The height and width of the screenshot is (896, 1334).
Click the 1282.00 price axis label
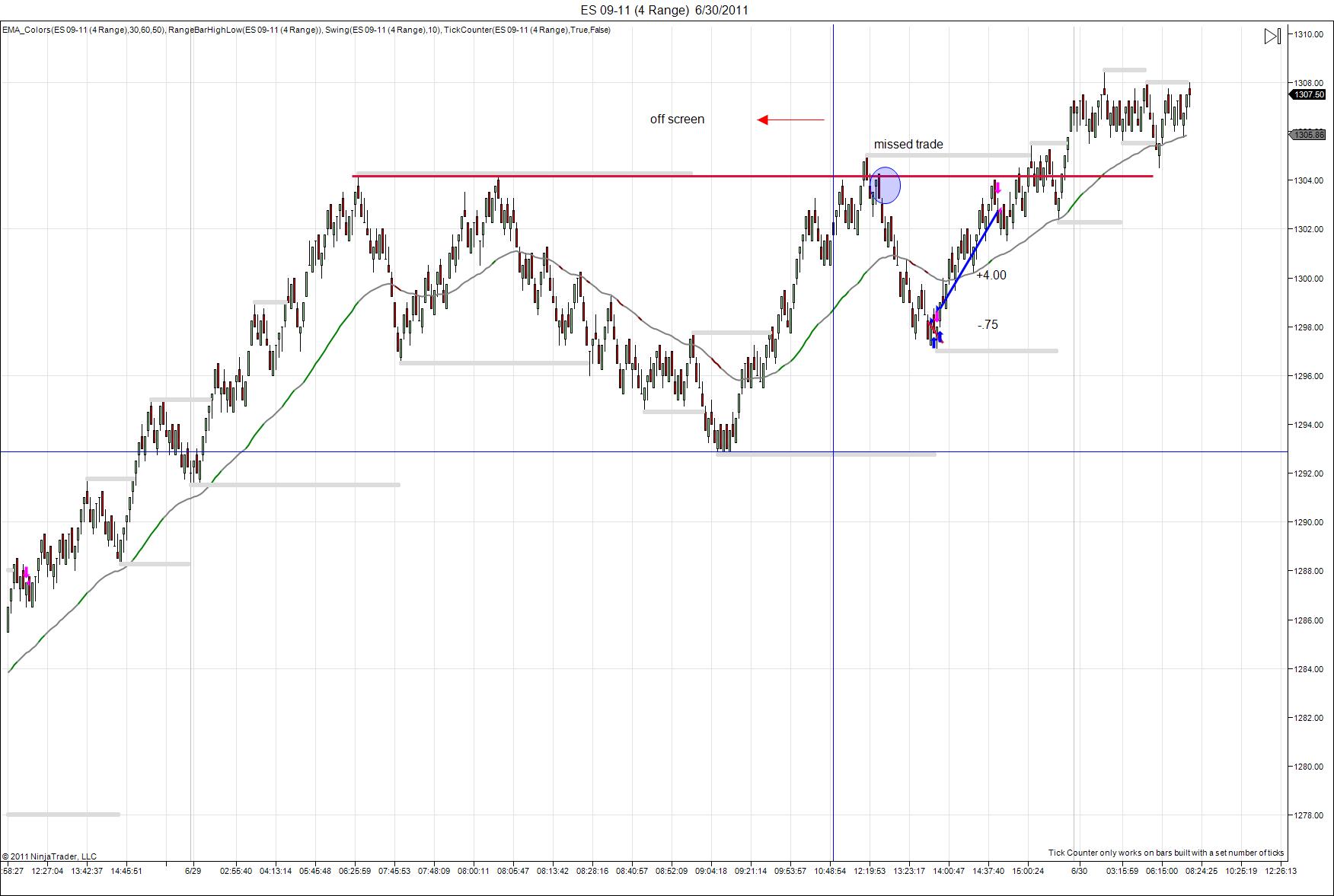pos(1308,718)
